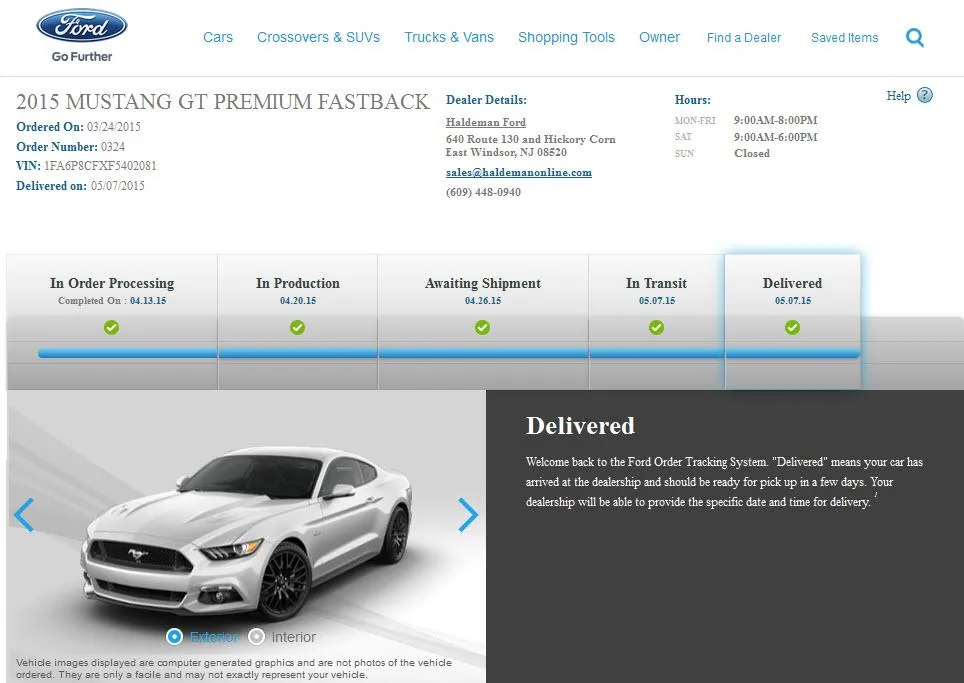Image resolution: width=964 pixels, height=683 pixels.
Task: Click the Order Number 0324
Action: pyautogui.click(x=113, y=147)
